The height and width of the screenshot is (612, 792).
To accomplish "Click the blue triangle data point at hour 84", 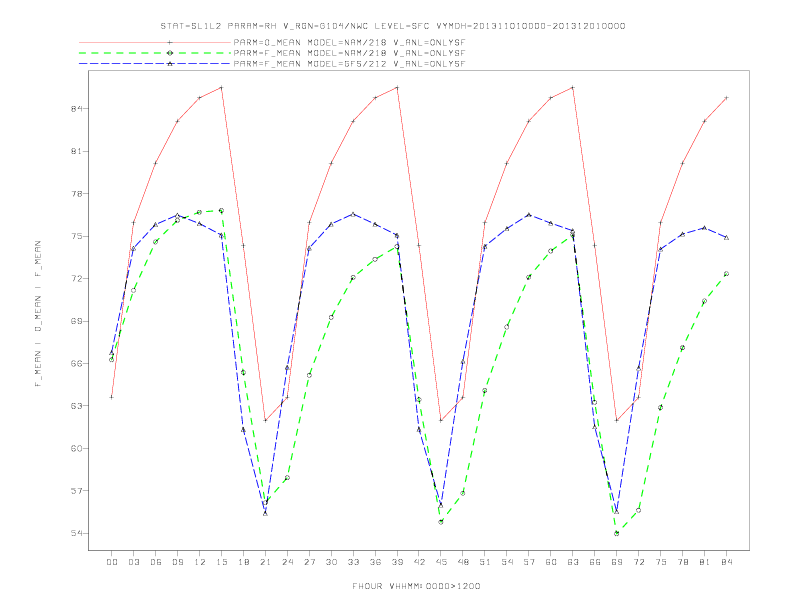I will tap(726, 237).
